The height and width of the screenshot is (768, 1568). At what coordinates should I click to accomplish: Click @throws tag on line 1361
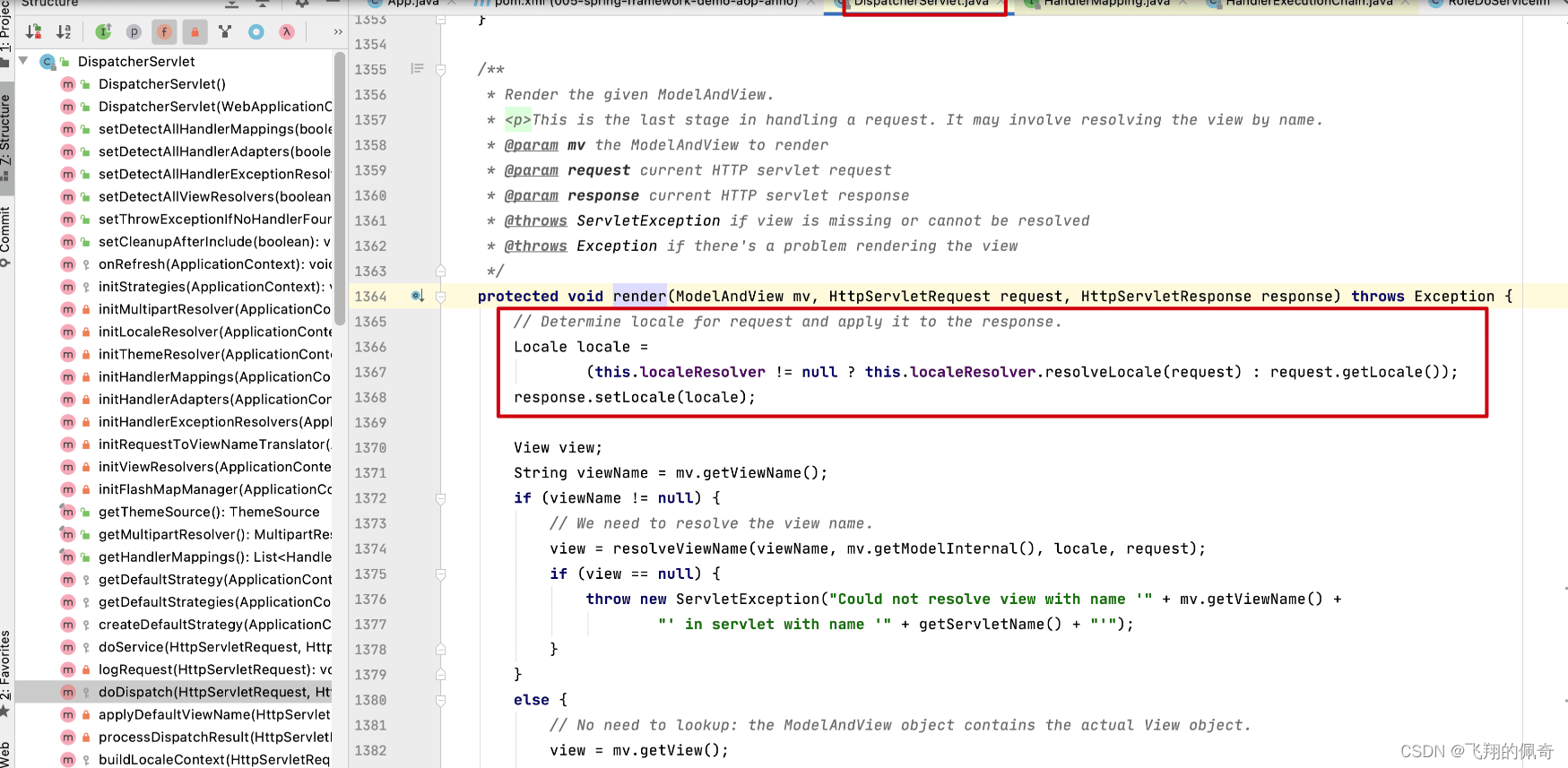535,220
